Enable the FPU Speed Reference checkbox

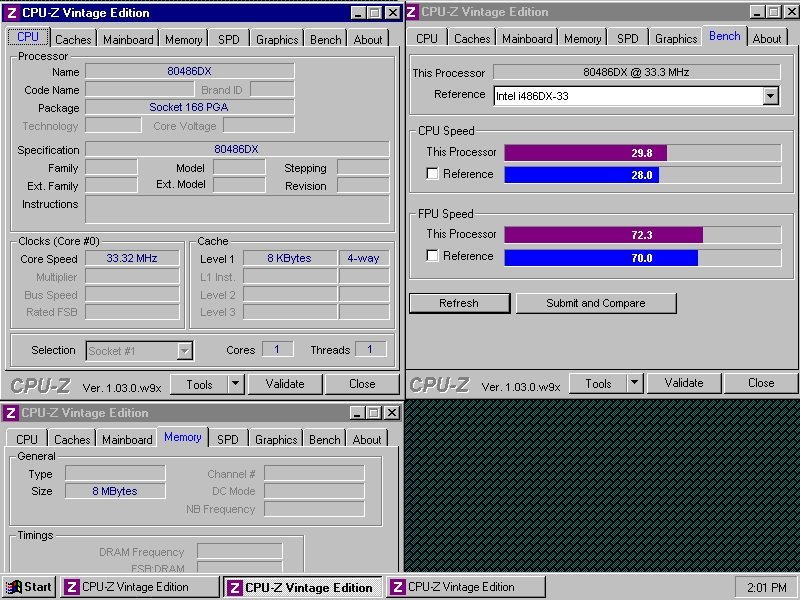(432, 256)
